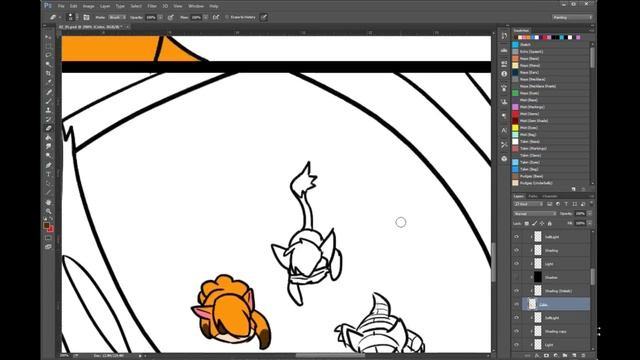Open the Filter menu
Screen dimensions: 640x360
152,6
